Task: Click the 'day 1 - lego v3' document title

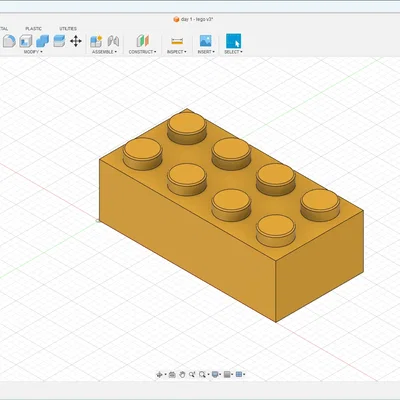Action: (x=197, y=19)
